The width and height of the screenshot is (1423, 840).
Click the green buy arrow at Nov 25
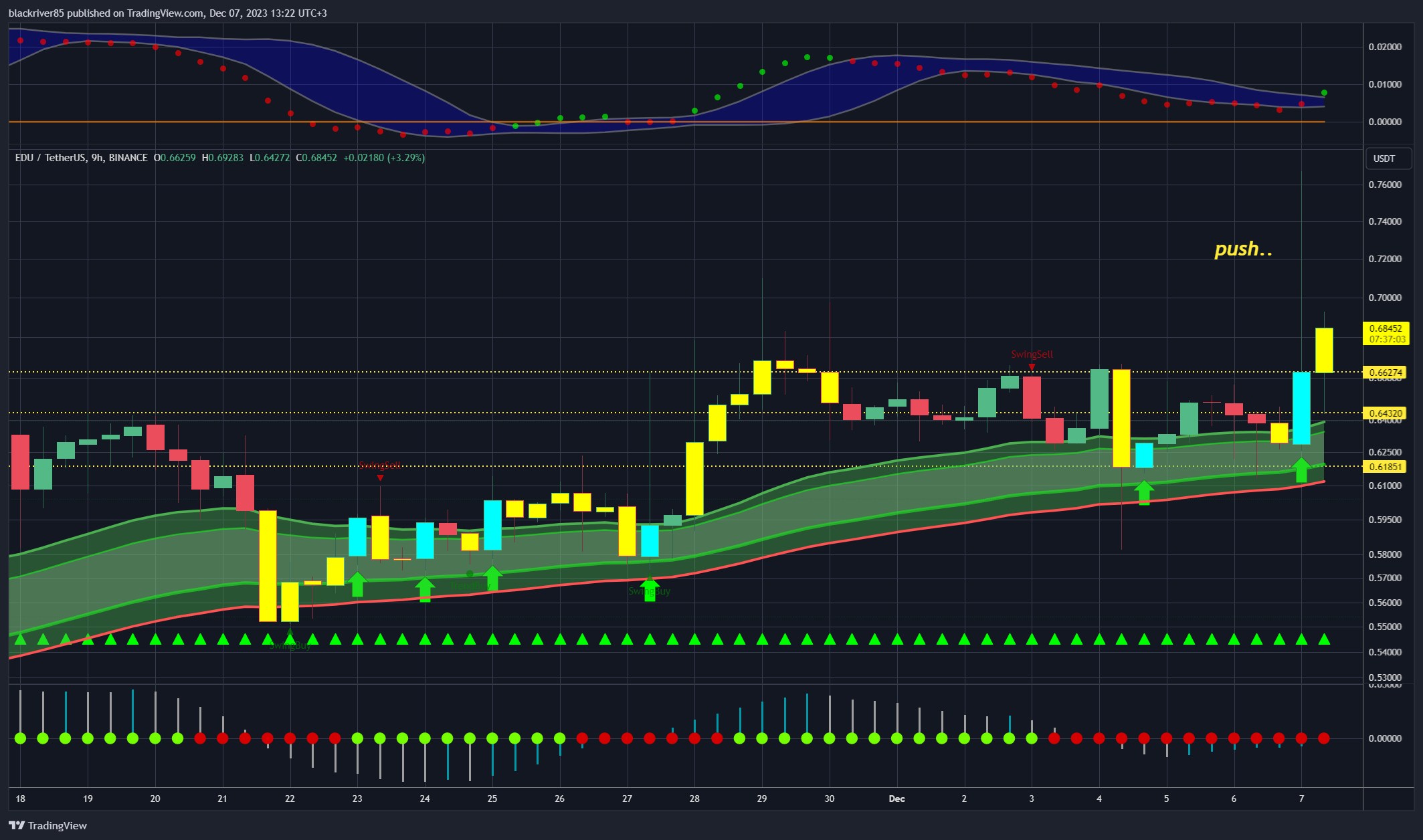point(492,579)
